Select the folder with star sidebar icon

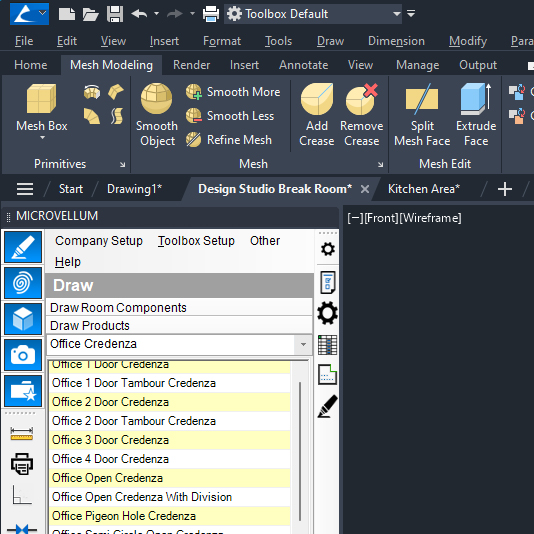[x=23, y=391]
